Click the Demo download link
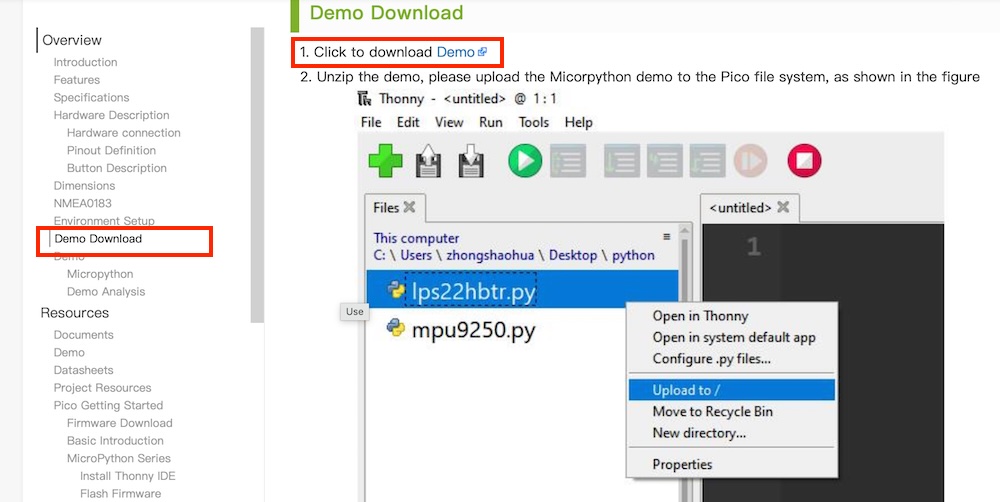 (455, 51)
